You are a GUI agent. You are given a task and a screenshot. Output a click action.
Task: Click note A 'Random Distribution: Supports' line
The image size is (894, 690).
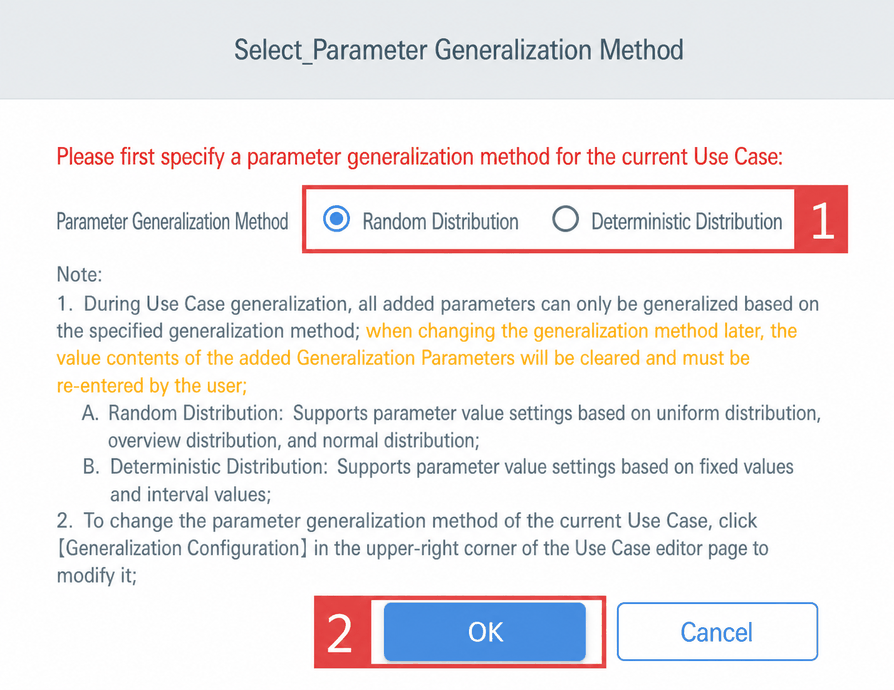451,413
